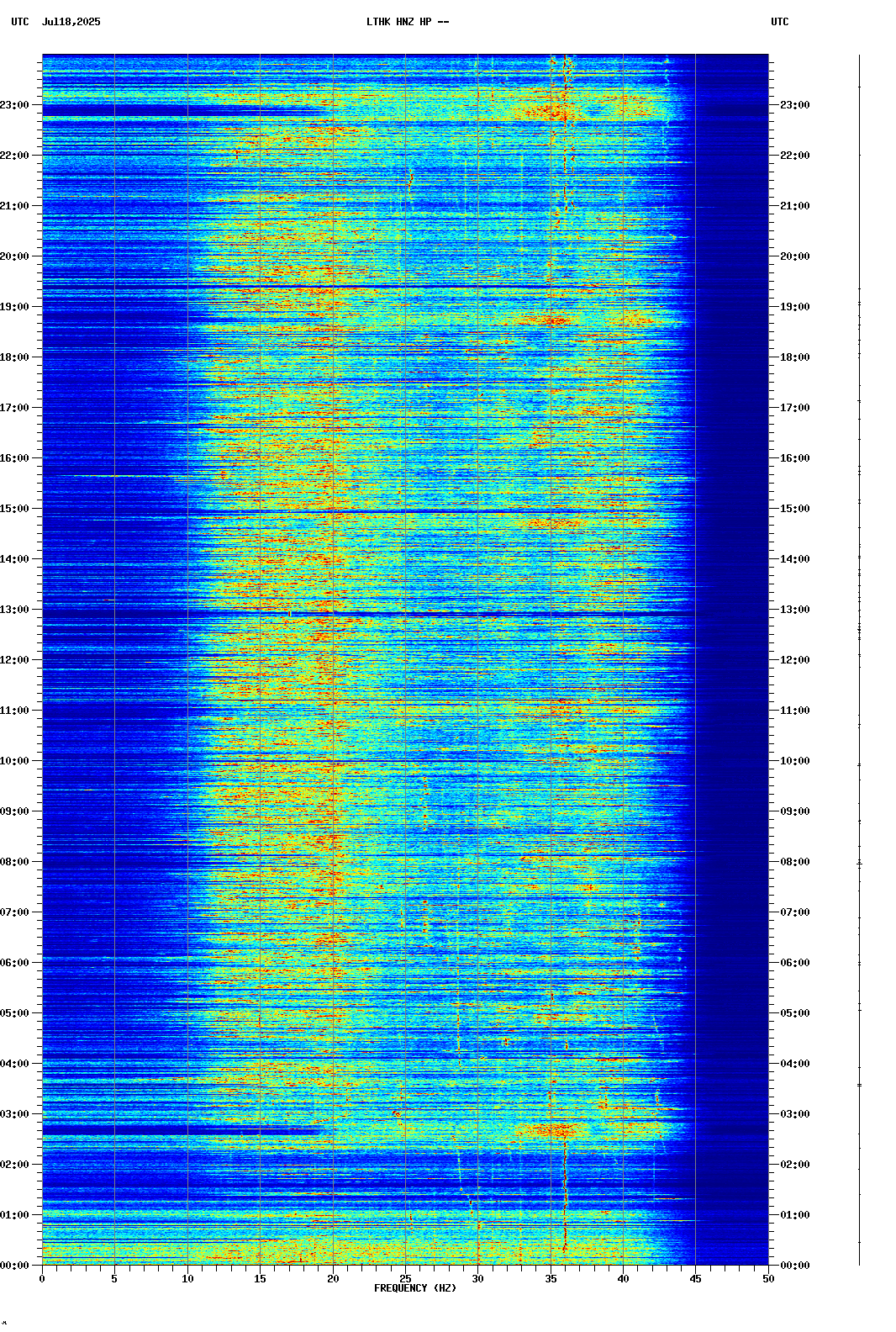Select 13:00 on the left time axis

click(x=14, y=610)
